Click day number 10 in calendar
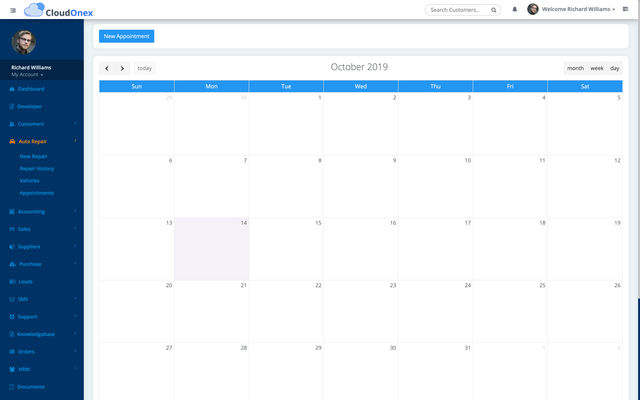This screenshot has height=400, width=640. point(468,160)
